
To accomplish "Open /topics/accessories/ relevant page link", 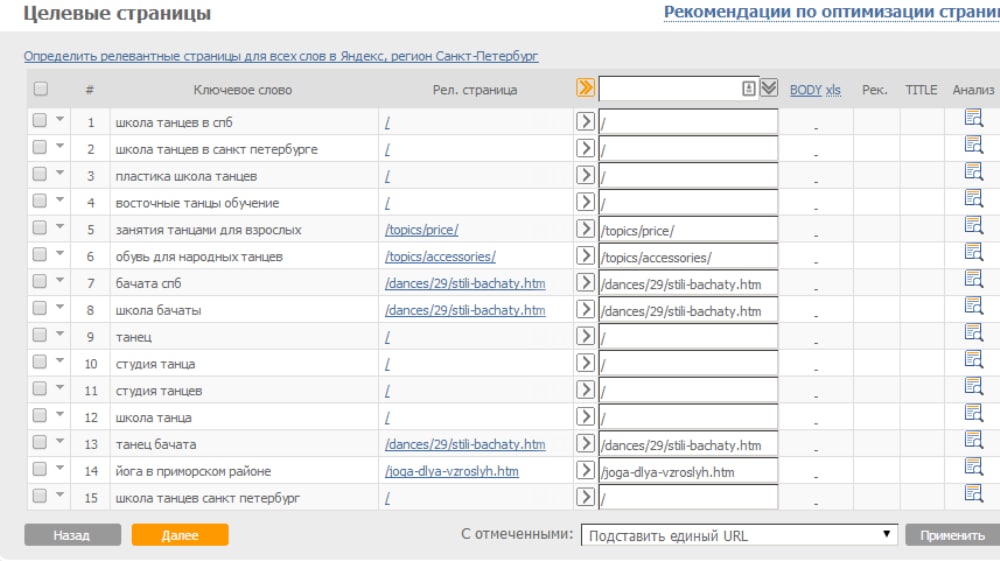I will (x=440, y=257).
